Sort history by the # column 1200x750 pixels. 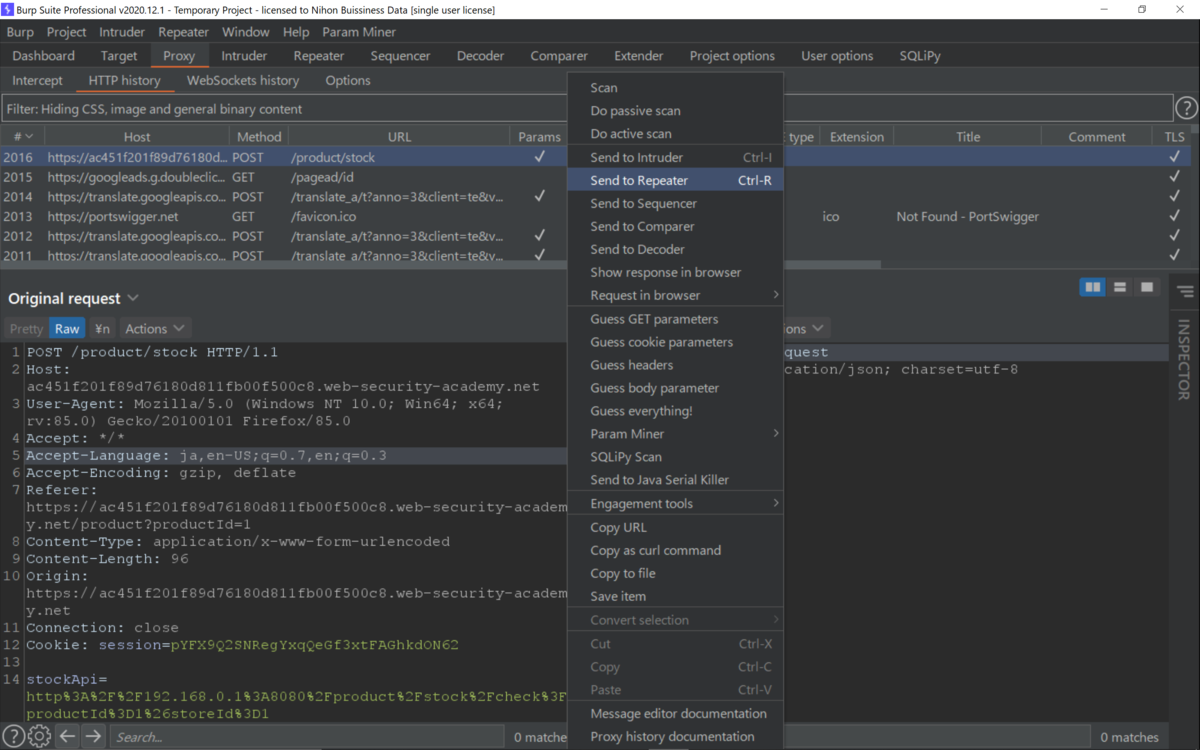[x=22, y=137]
